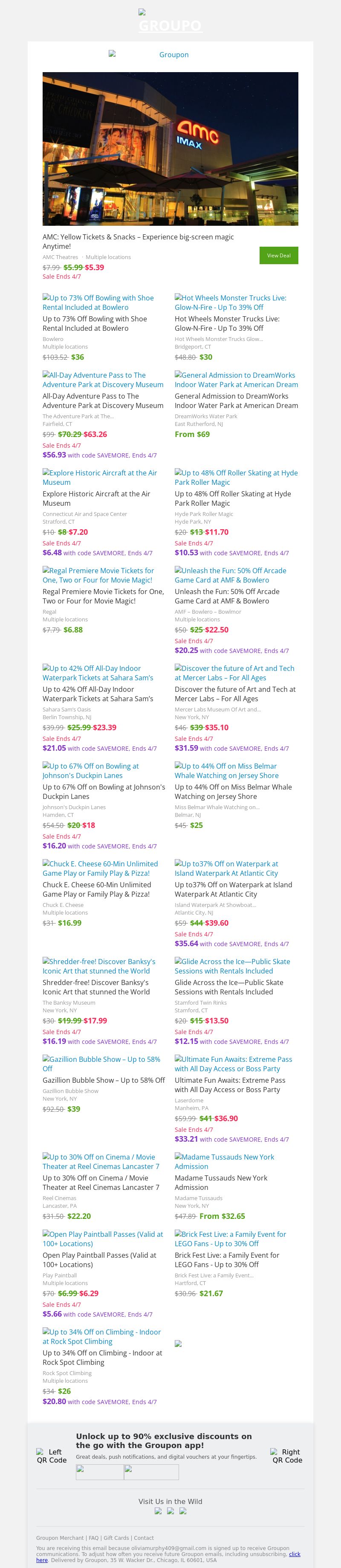Click the middle social icon under Visit Us
The height and width of the screenshot is (1568, 341).
170,1511
